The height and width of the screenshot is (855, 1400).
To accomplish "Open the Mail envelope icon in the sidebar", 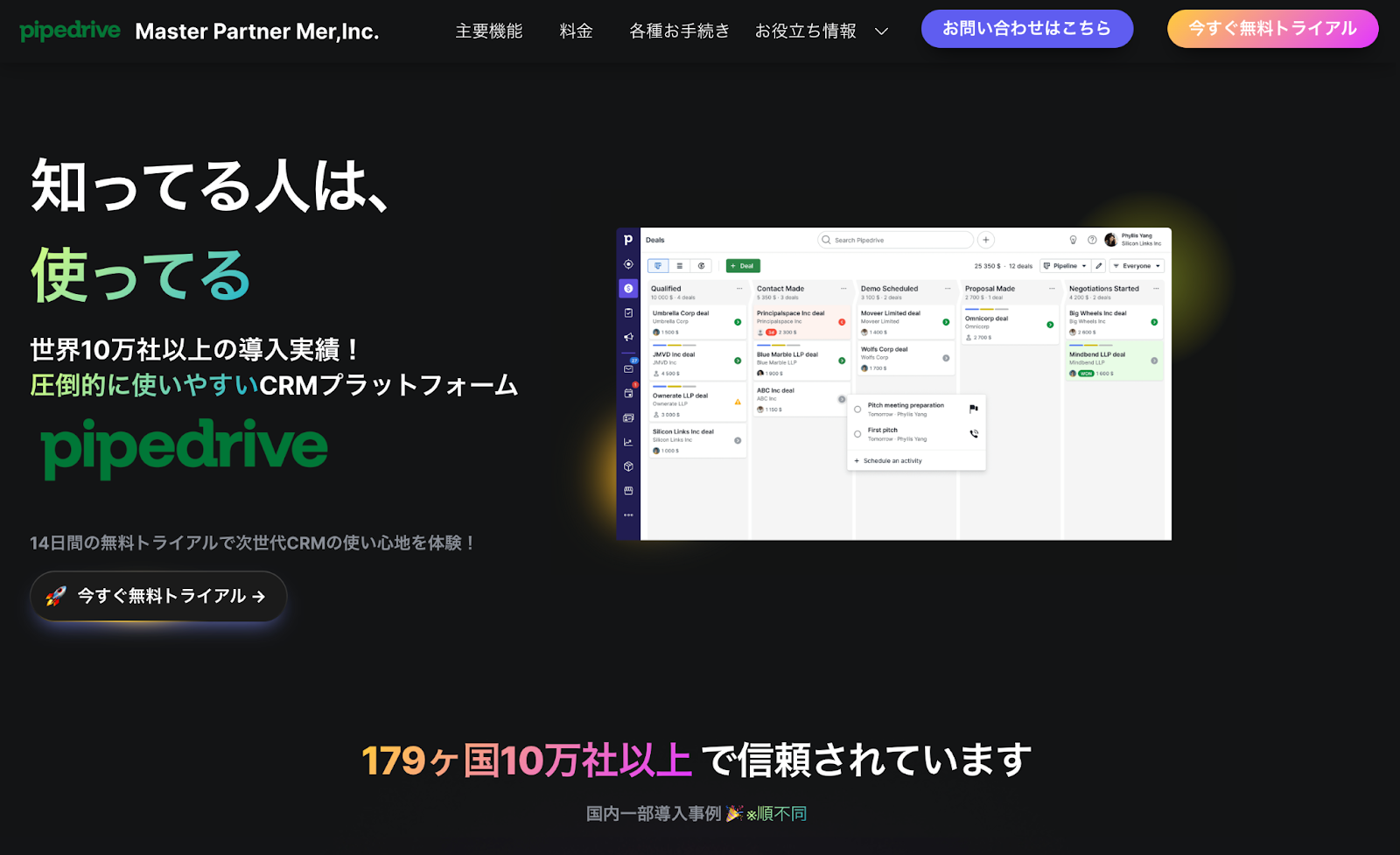I will [628, 369].
